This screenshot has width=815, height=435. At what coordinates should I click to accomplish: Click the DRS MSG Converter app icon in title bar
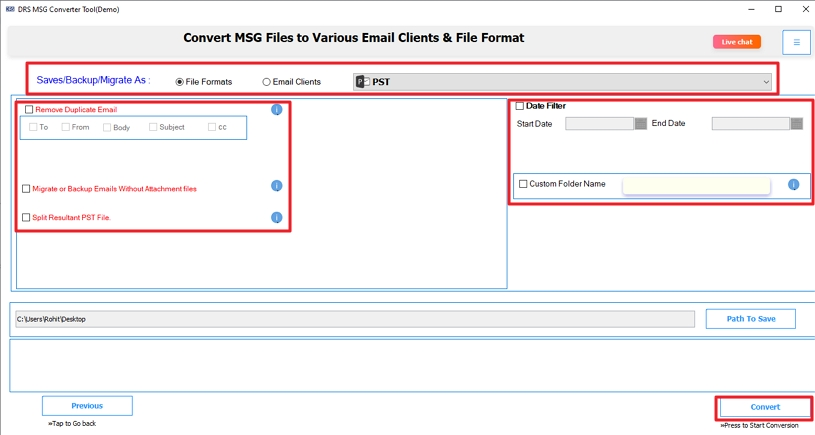10,9
